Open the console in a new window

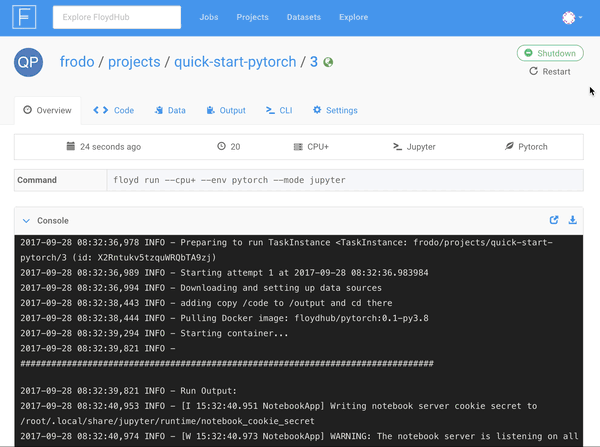[x=554, y=220]
